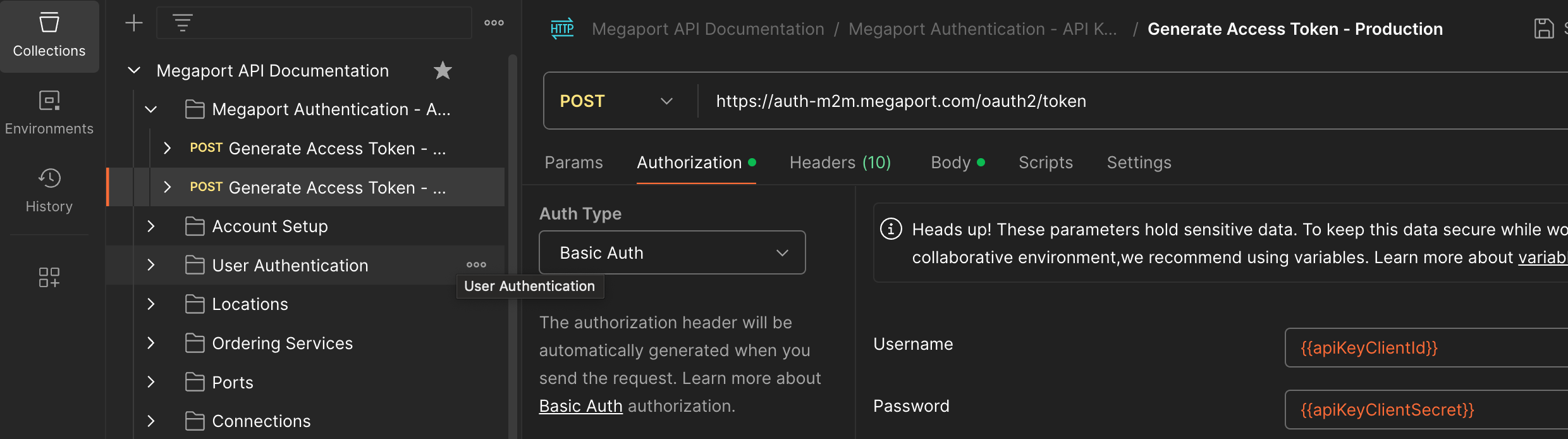Open the Environments sidebar section
Viewport: 1568px width, 439px height.
(x=49, y=114)
